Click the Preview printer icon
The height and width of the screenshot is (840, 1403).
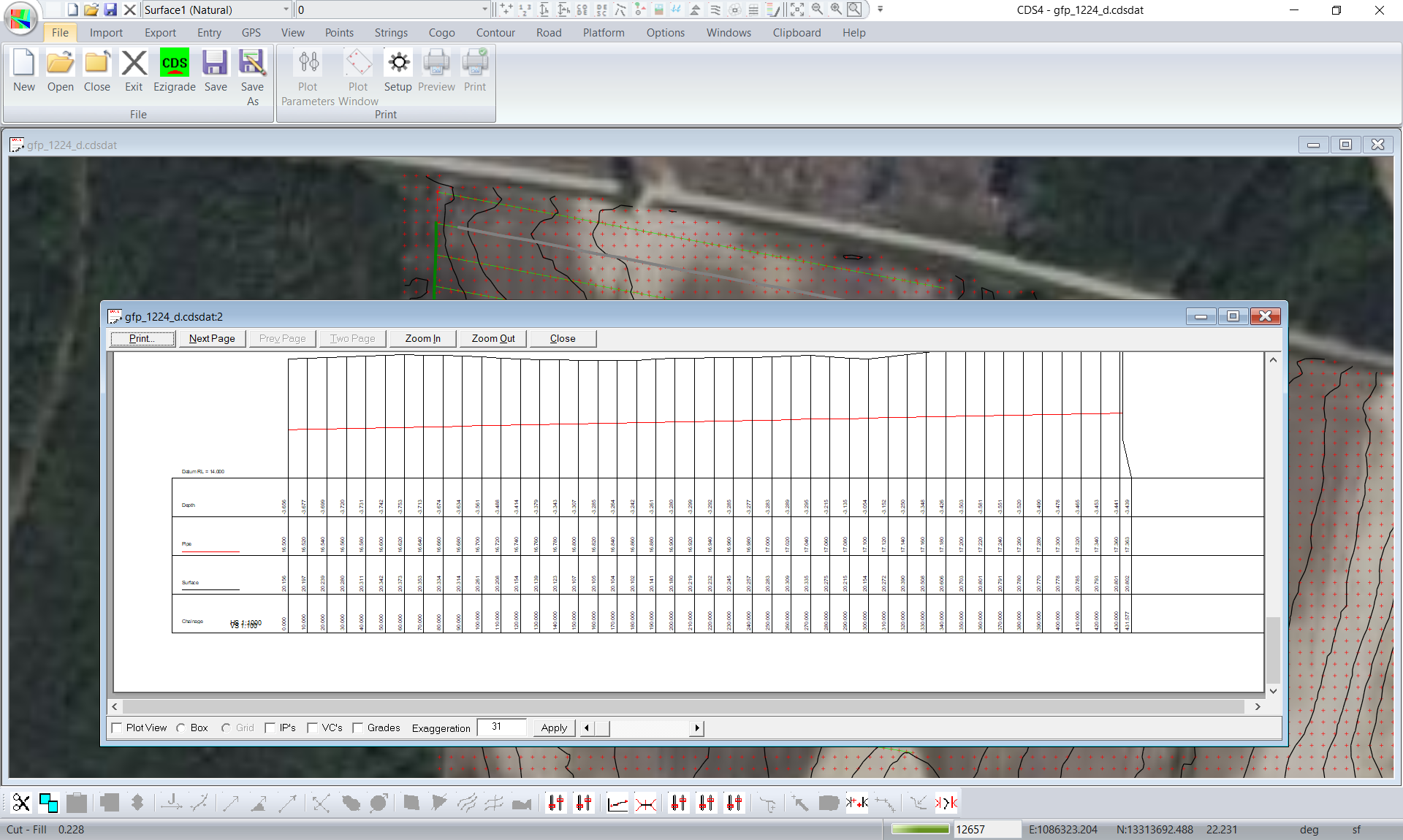click(x=436, y=64)
